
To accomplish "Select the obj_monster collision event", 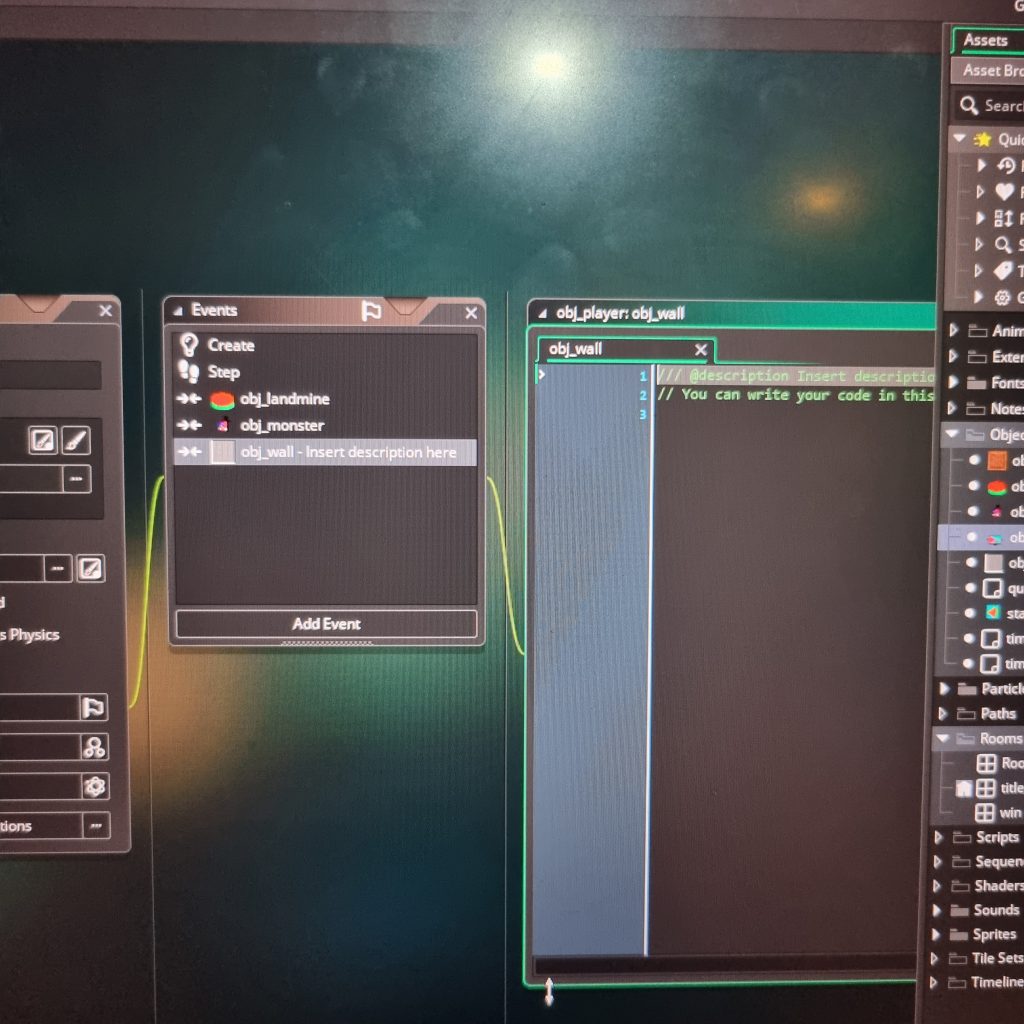I will click(x=281, y=425).
